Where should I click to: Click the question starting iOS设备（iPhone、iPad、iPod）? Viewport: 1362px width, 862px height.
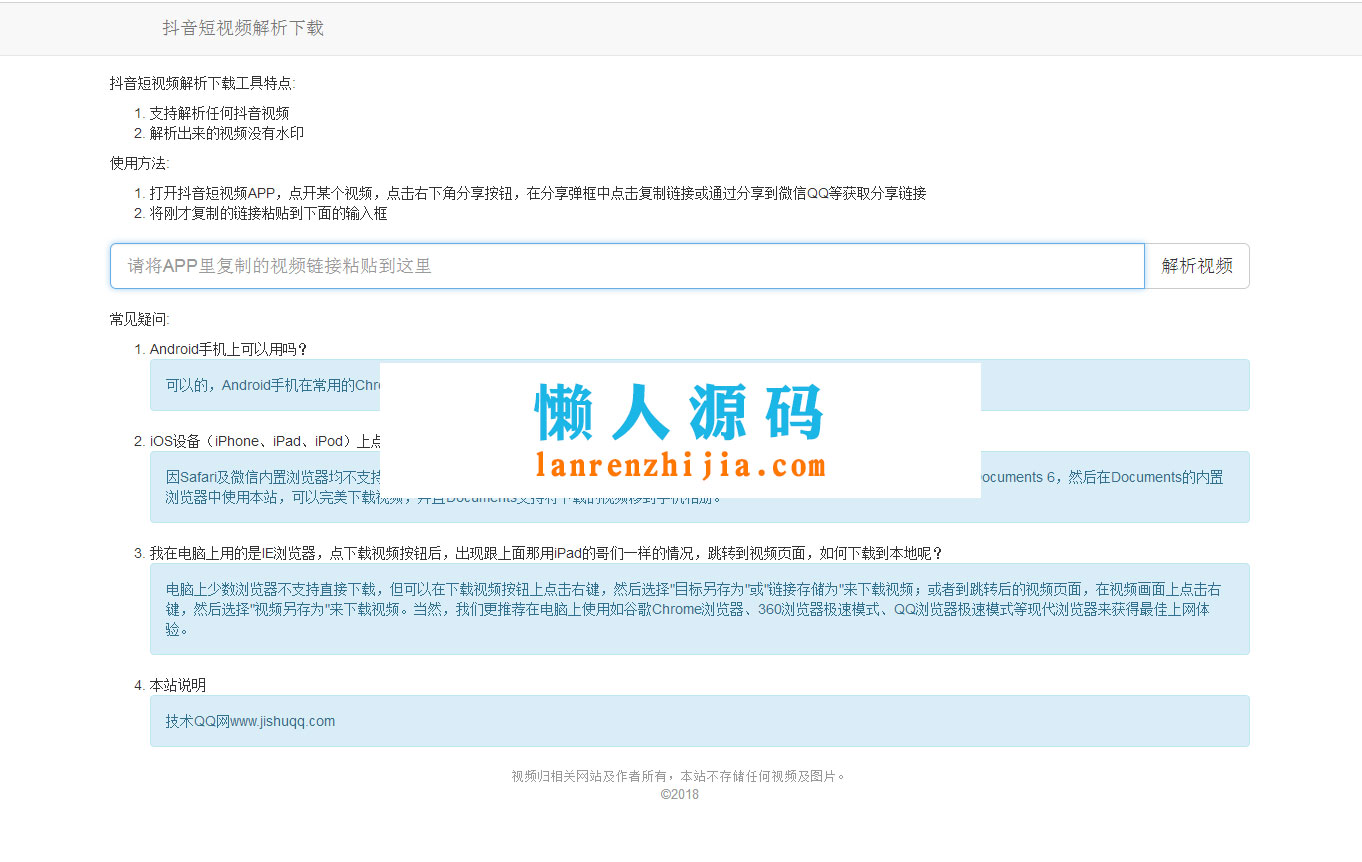[263, 441]
